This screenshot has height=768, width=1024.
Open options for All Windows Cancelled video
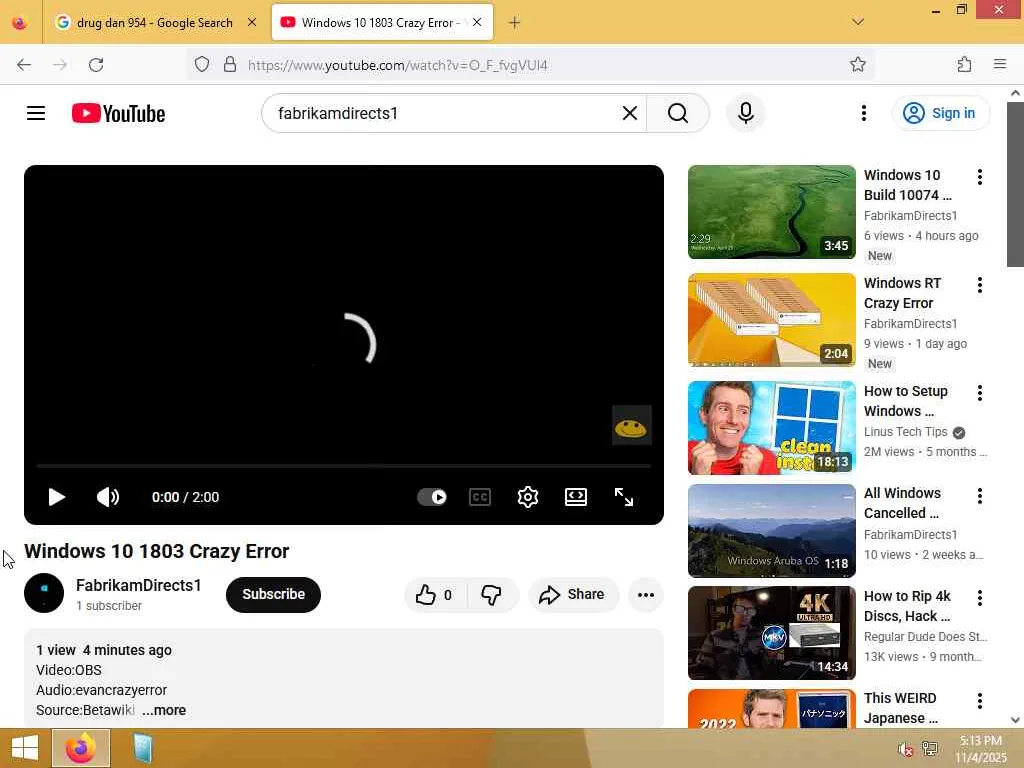[x=979, y=496]
